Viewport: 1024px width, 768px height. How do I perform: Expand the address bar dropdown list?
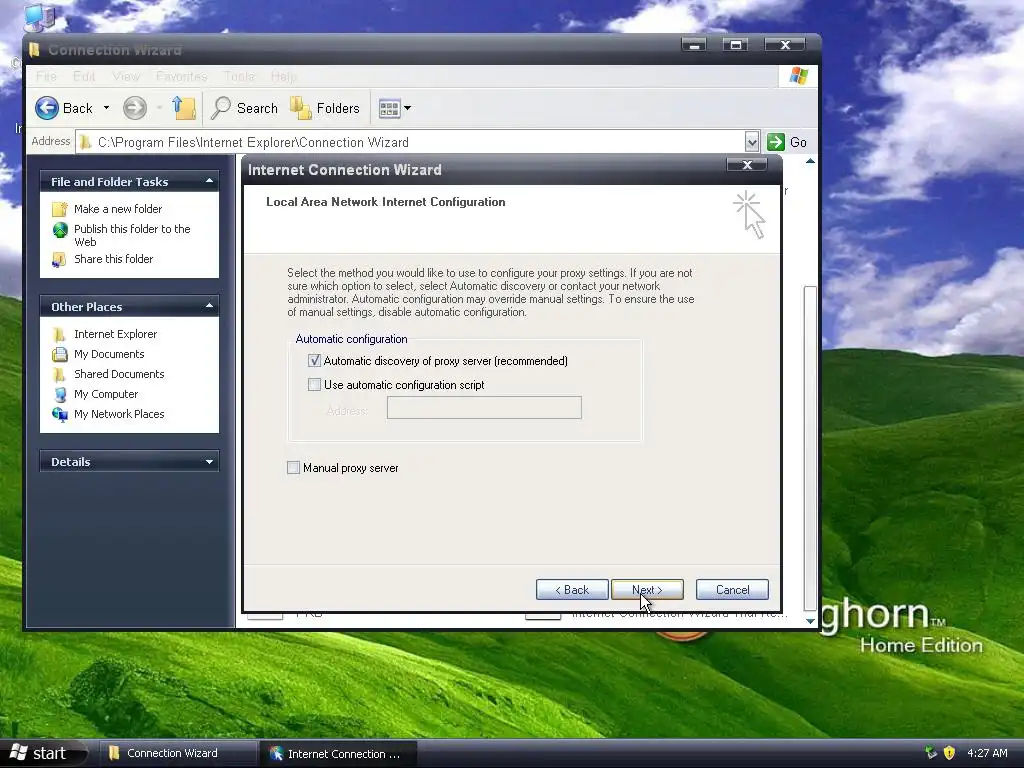[752, 142]
